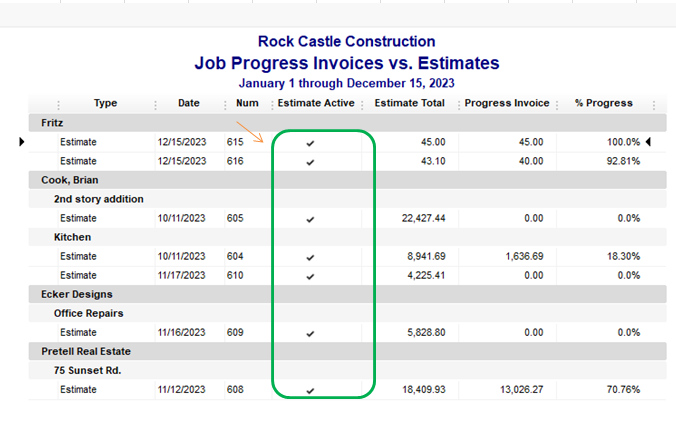Click the Estimate Total column header
The image size is (676, 424).
point(410,103)
